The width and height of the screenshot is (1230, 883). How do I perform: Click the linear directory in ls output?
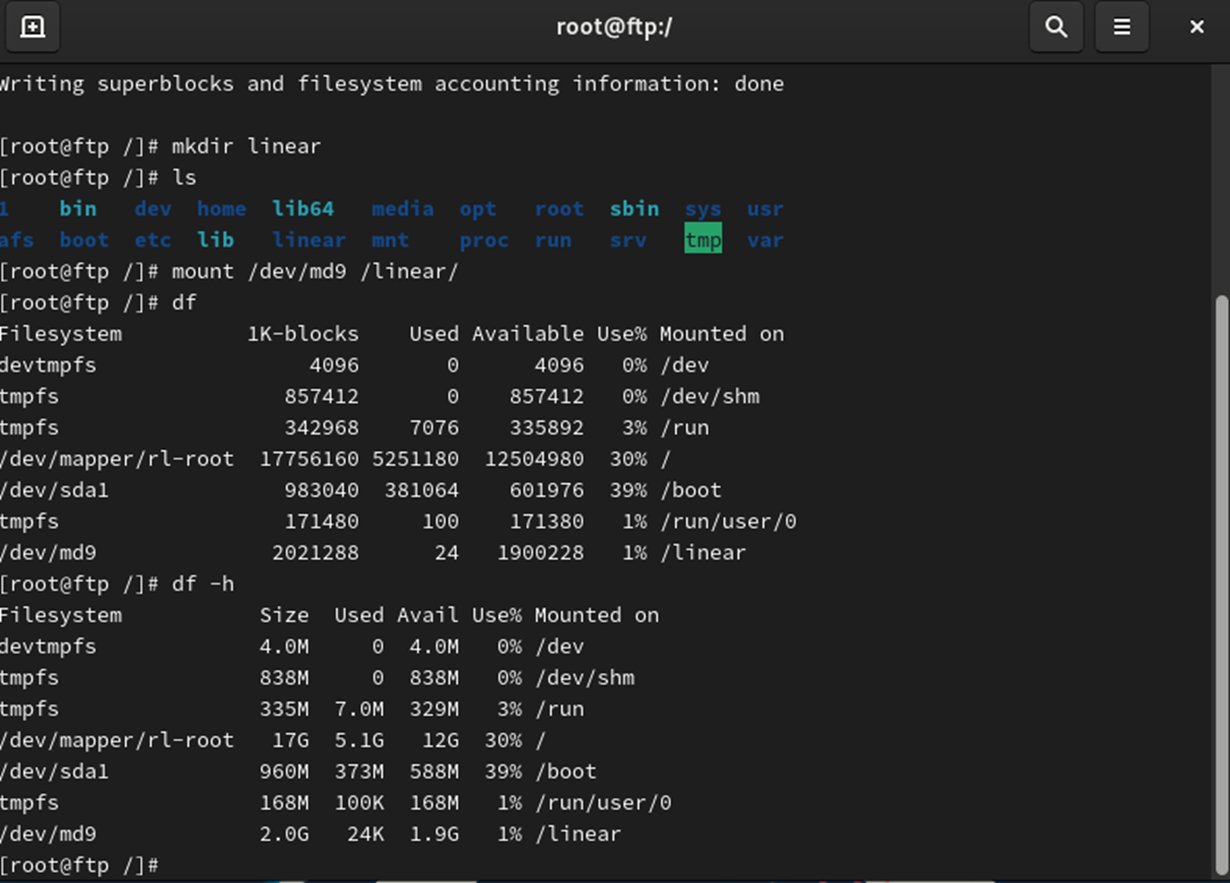309,240
